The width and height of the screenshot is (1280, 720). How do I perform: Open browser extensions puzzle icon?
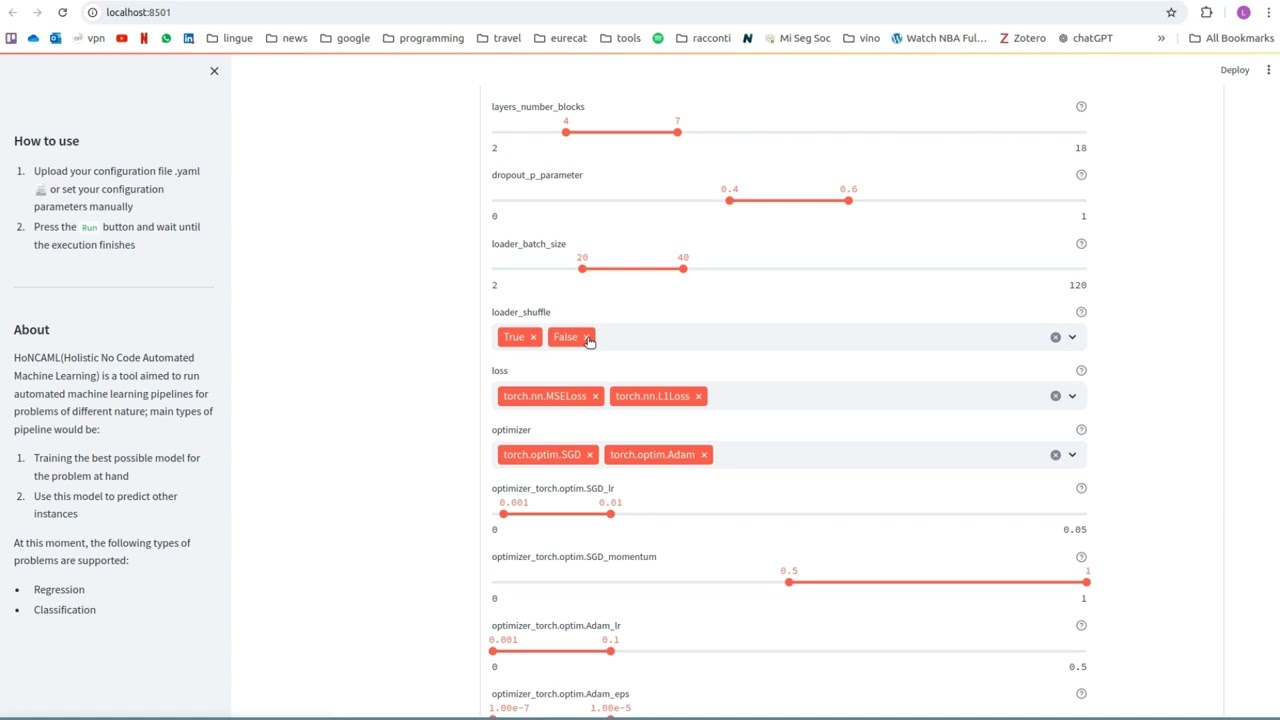1206,12
